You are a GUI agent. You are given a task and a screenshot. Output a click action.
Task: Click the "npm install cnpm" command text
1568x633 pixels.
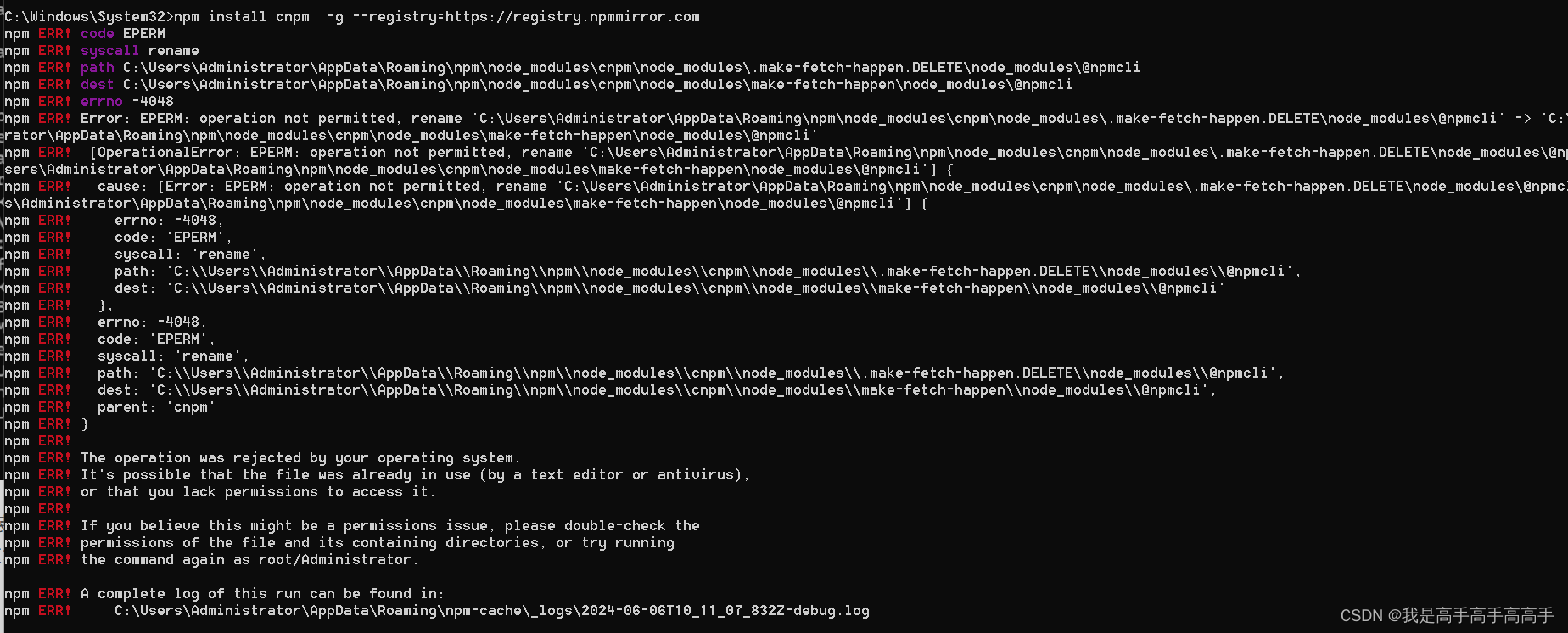pyautogui.click(x=242, y=16)
